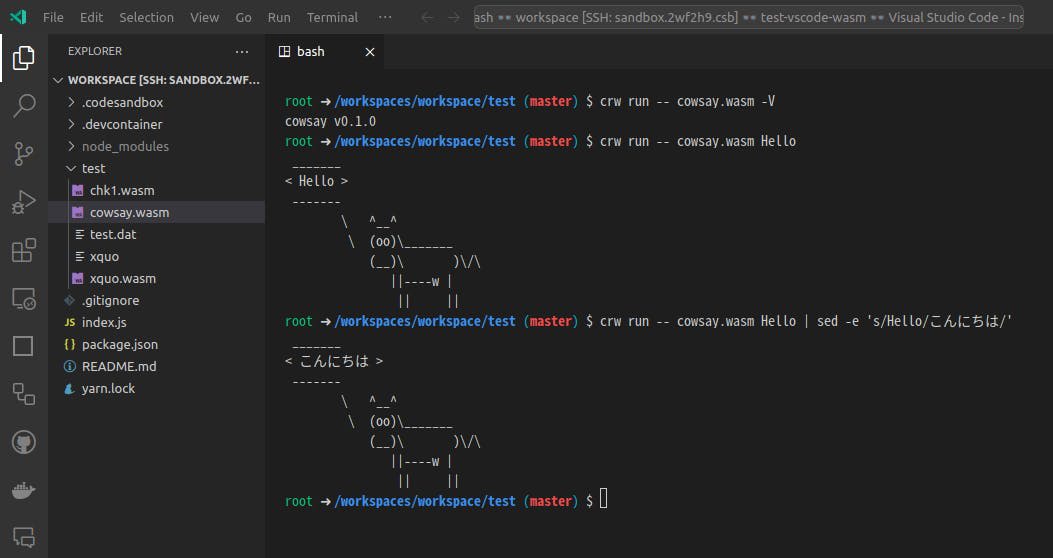Viewport: 1053px width, 558px height.
Task: Select cowsay.wasm in the file tree
Action: coord(156,212)
